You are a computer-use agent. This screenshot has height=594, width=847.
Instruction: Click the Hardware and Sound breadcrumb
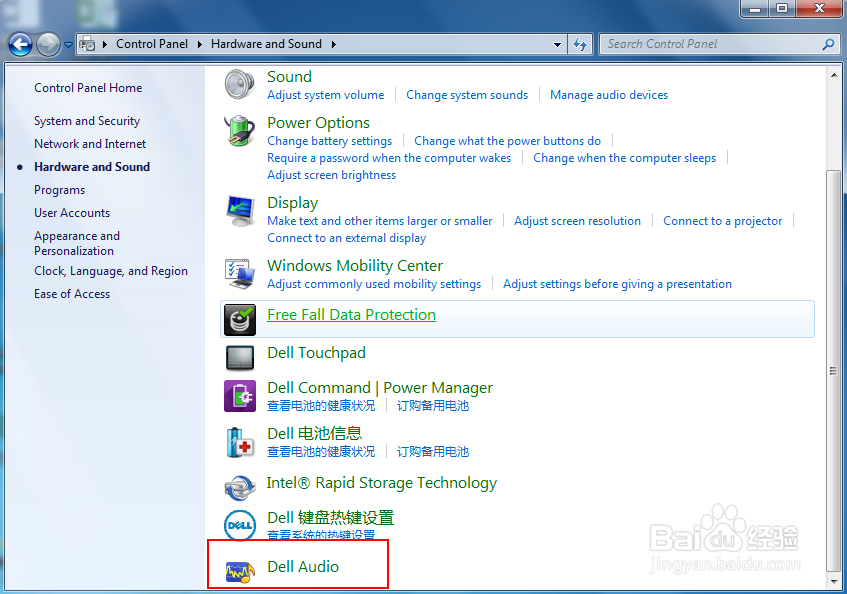266,44
